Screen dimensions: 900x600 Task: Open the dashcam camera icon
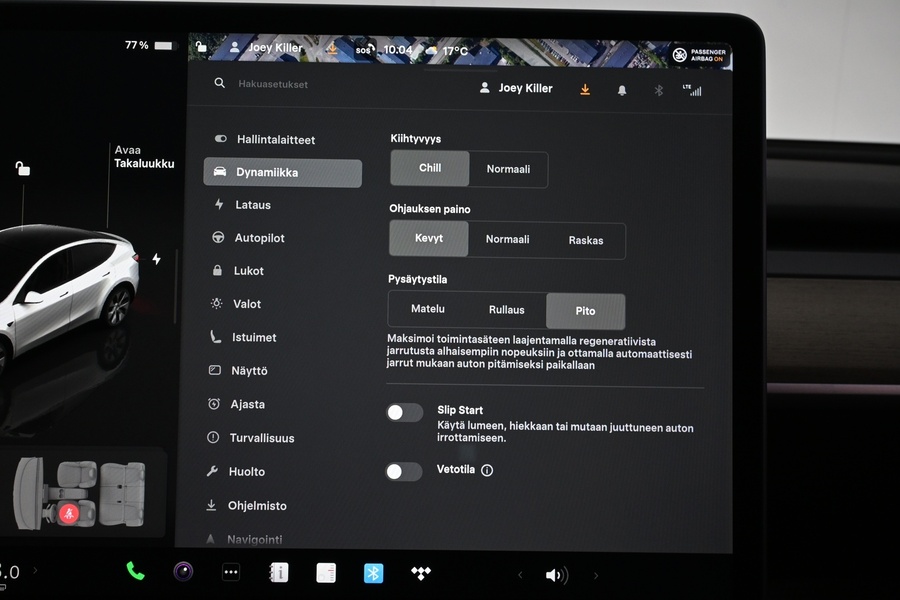[183, 572]
